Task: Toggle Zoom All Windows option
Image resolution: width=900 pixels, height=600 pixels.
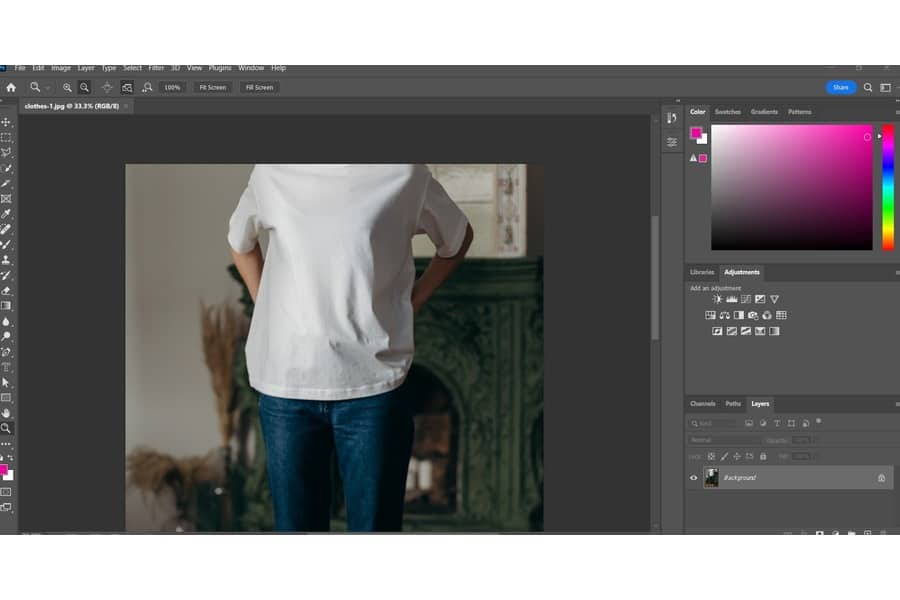Action: pos(127,87)
